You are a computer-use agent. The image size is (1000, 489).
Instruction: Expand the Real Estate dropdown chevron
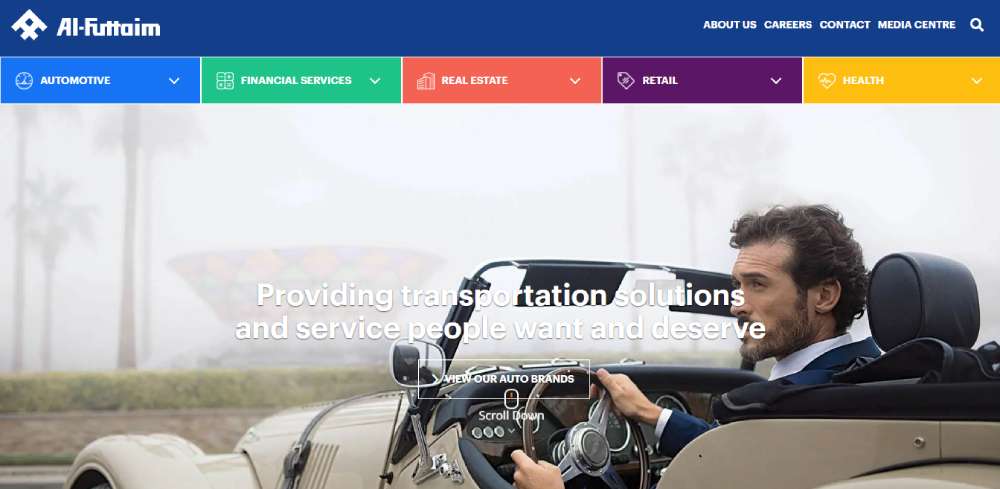coord(575,81)
